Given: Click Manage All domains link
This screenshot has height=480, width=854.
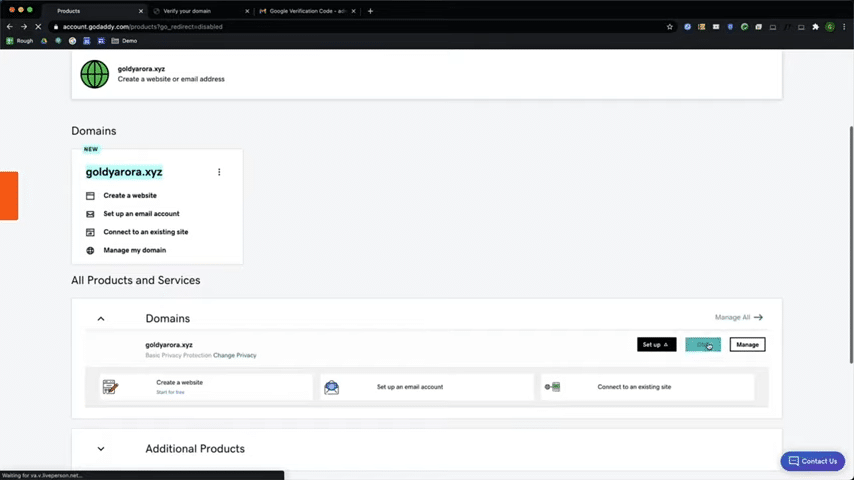Looking at the screenshot, I should point(739,317).
